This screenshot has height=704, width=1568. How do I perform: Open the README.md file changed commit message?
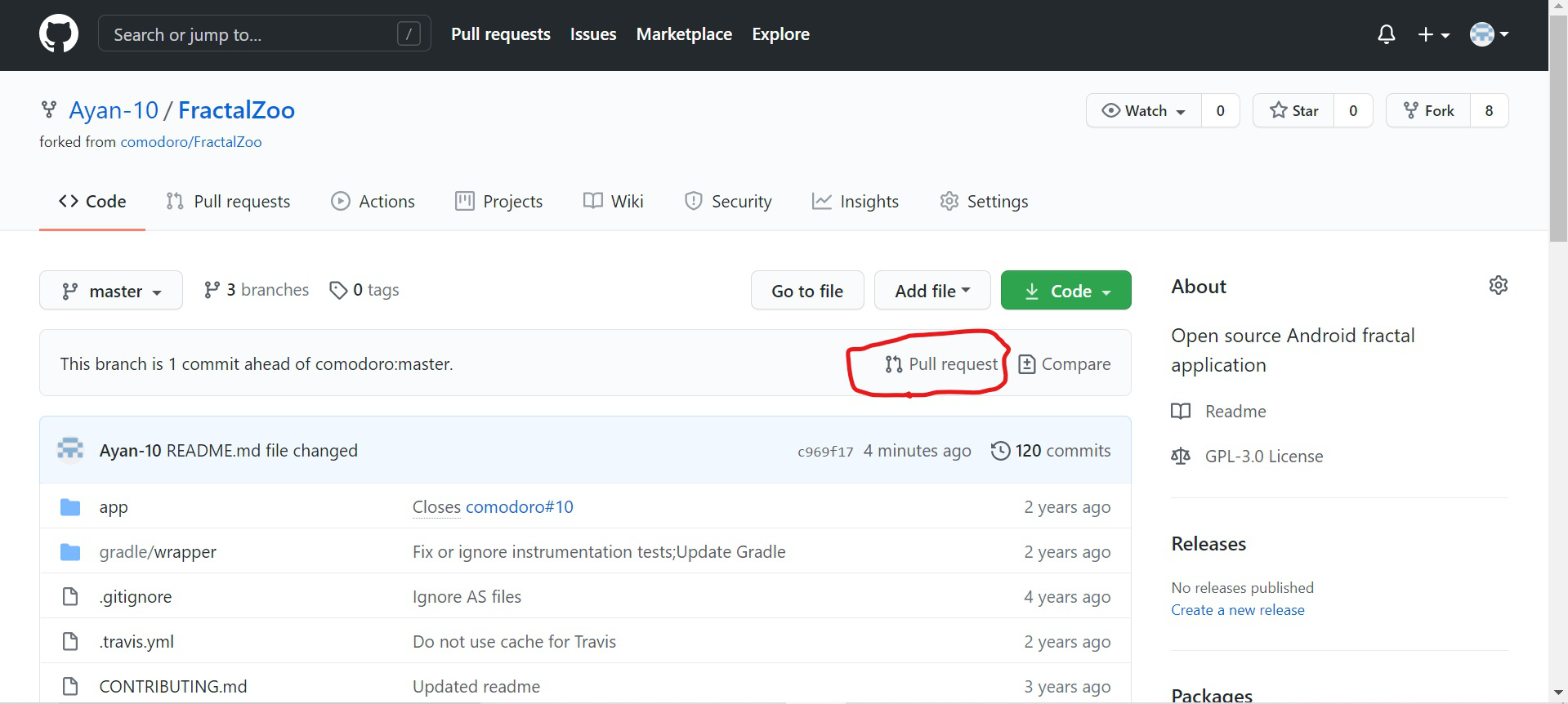tap(262, 451)
